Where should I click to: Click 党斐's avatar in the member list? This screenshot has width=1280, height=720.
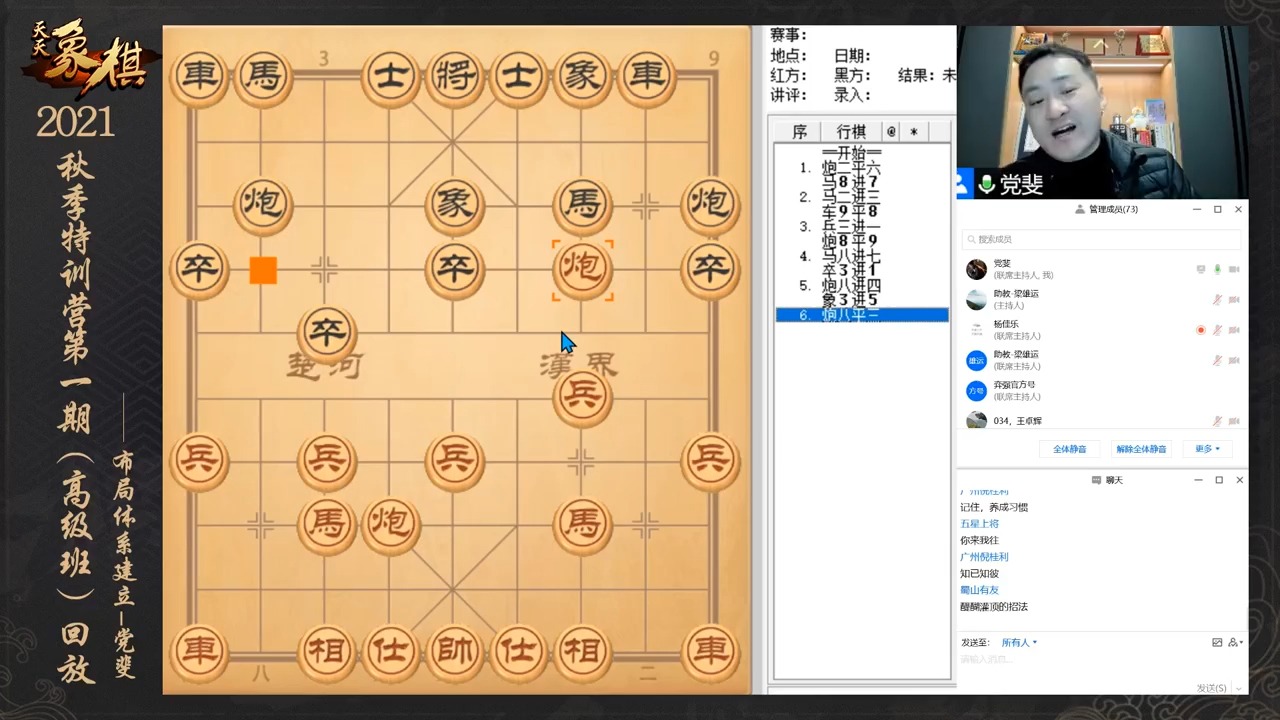tap(977, 269)
